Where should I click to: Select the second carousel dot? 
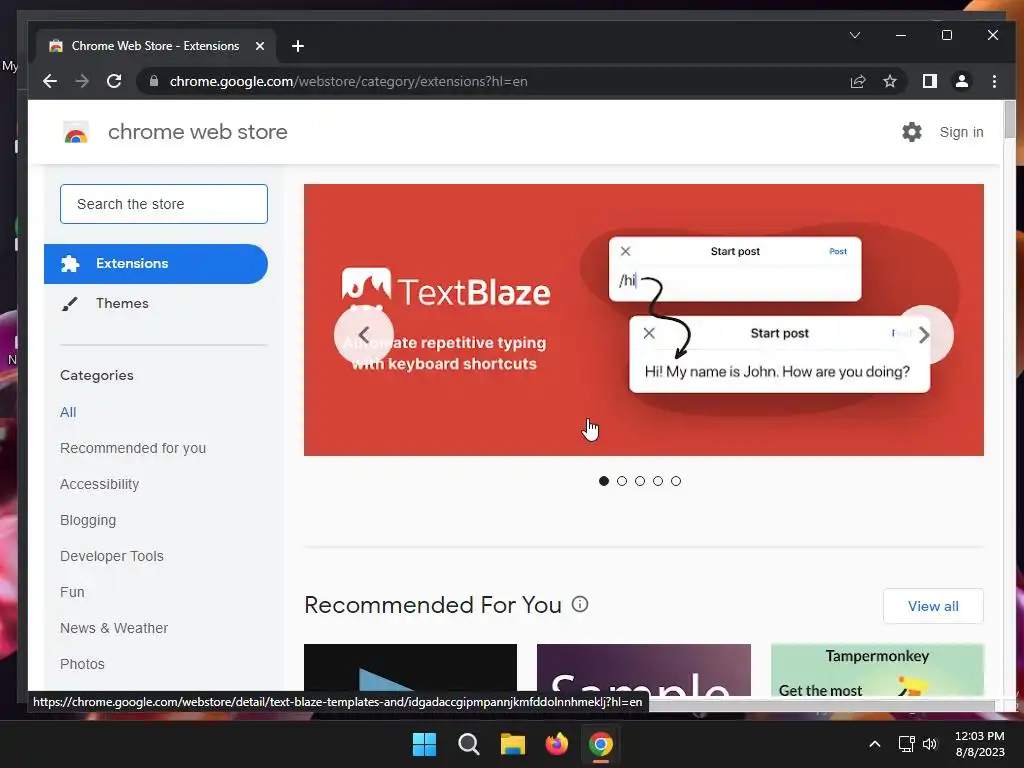pyautogui.click(x=622, y=481)
